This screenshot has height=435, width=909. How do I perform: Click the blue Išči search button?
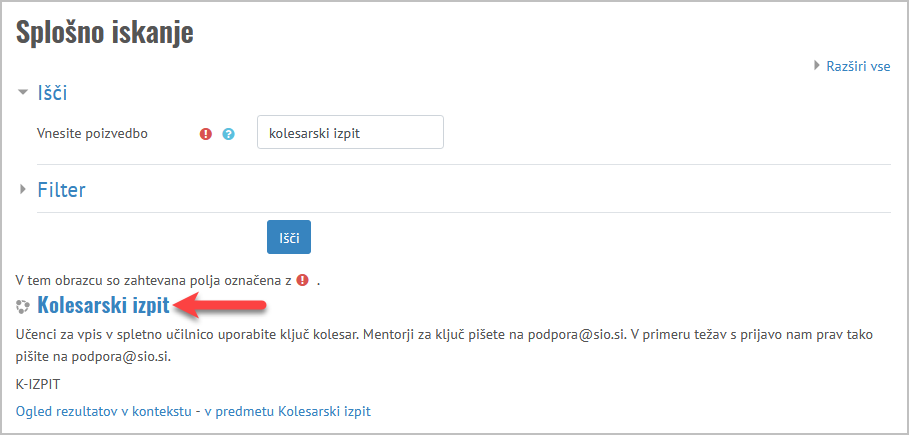coord(289,237)
